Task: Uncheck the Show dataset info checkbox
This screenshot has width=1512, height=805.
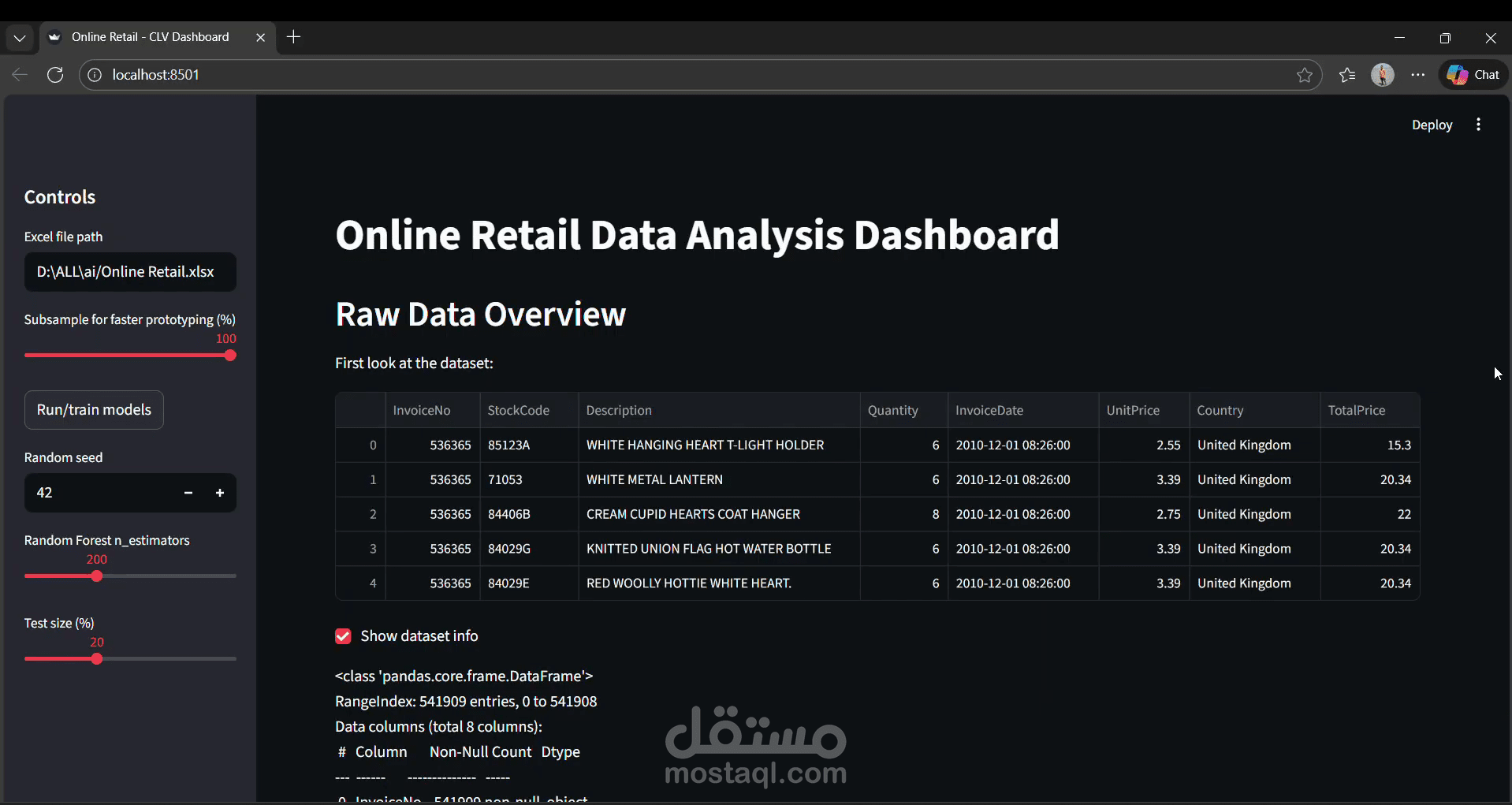Action: click(343, 635)
